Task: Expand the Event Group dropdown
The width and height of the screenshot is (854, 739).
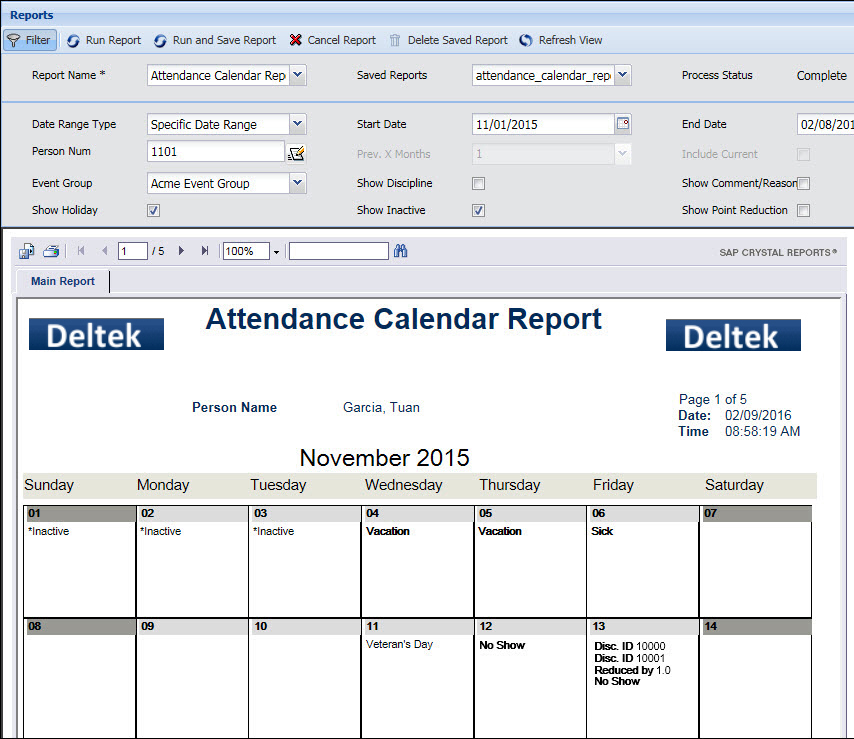Action: click(297, 183)
